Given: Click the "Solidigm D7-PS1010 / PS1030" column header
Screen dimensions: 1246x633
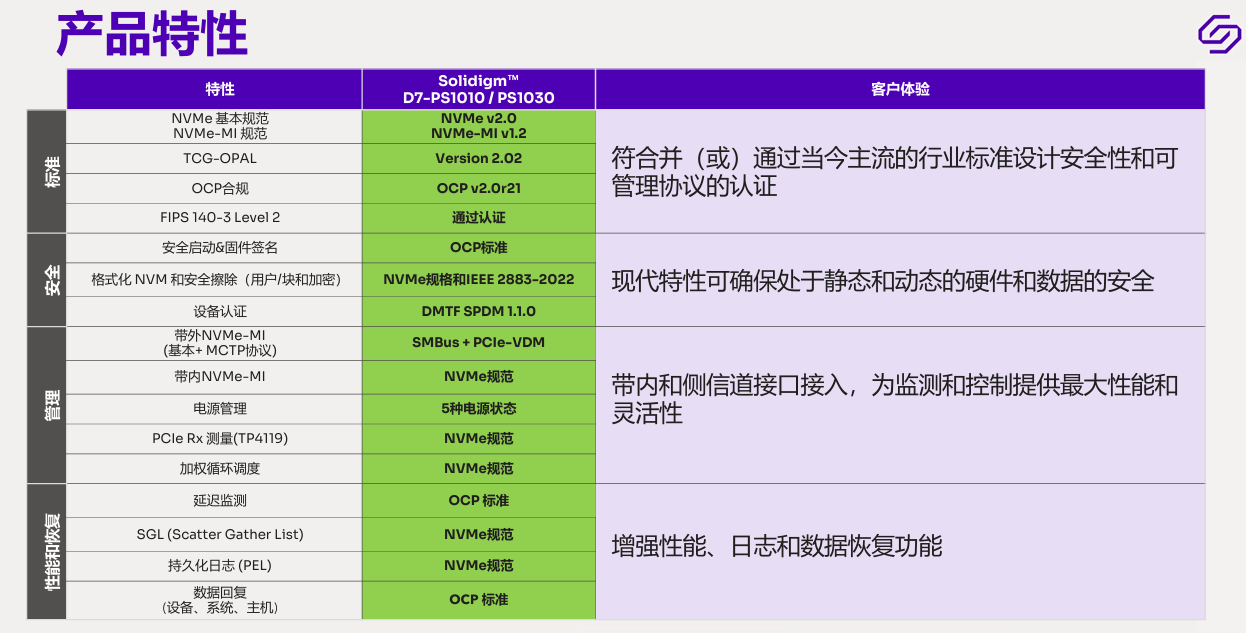Looking at the screenshot, I should (x=478, y=89).
